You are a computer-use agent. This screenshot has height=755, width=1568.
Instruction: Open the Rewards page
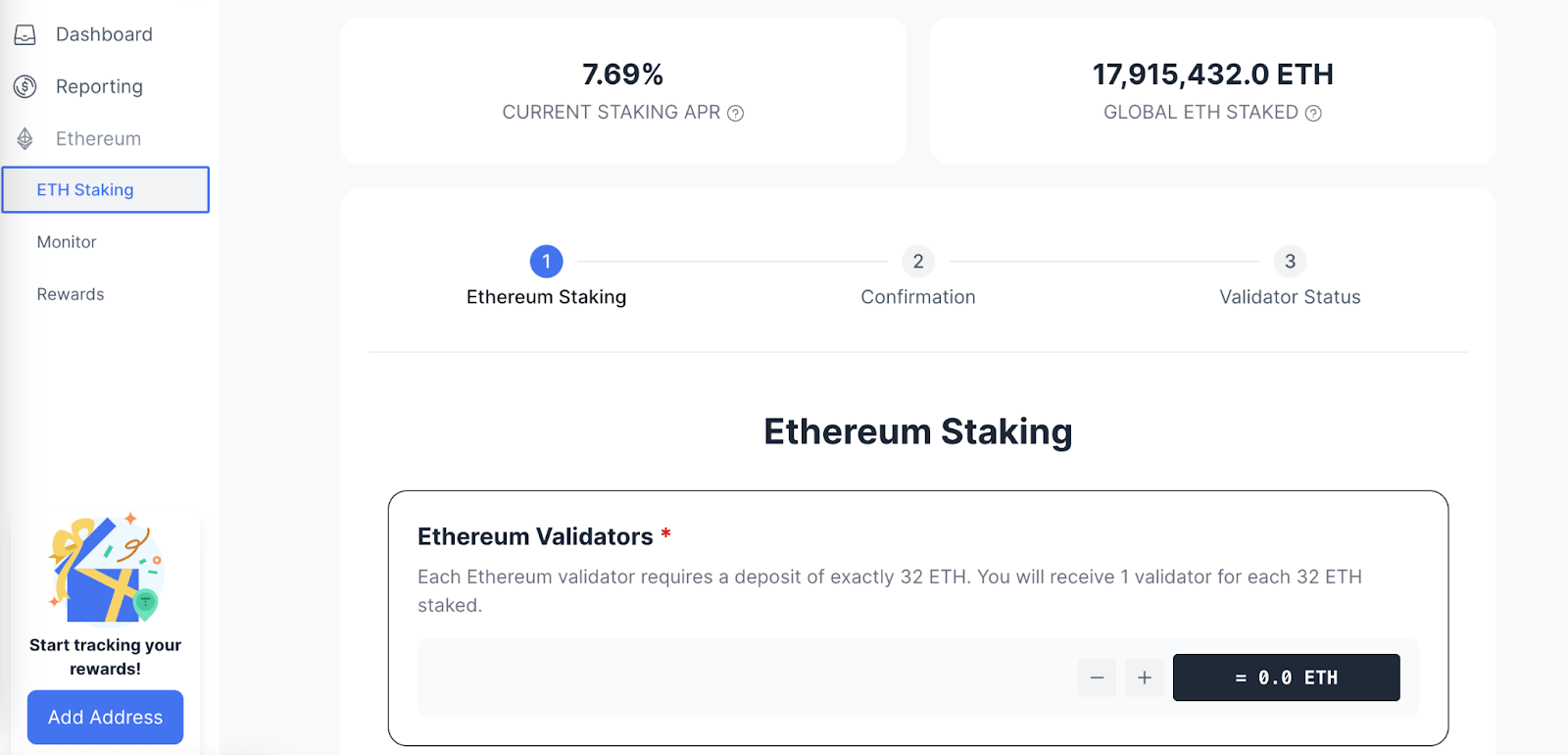tap(70, 293)
